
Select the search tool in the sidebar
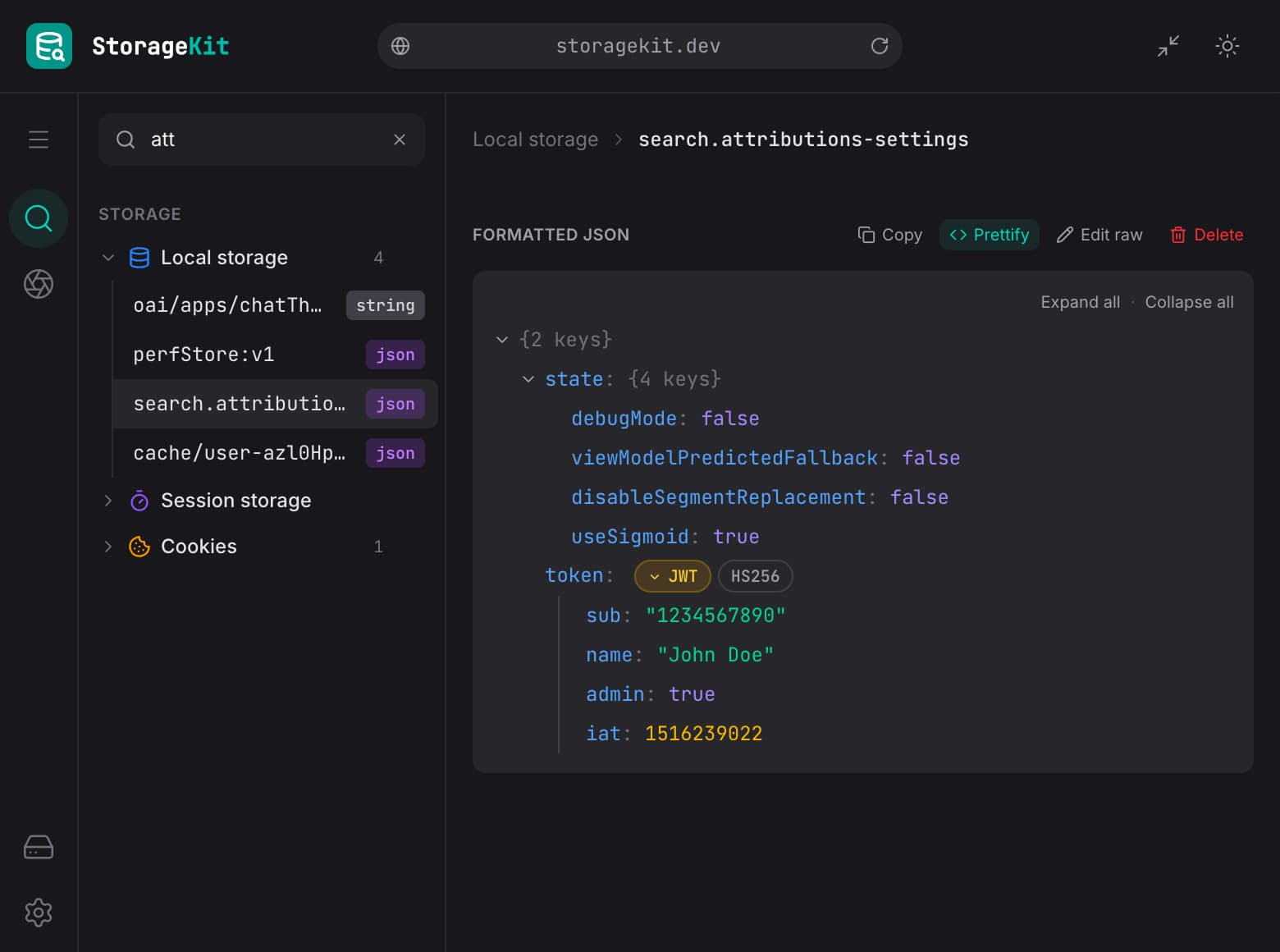tap(38, 218)
